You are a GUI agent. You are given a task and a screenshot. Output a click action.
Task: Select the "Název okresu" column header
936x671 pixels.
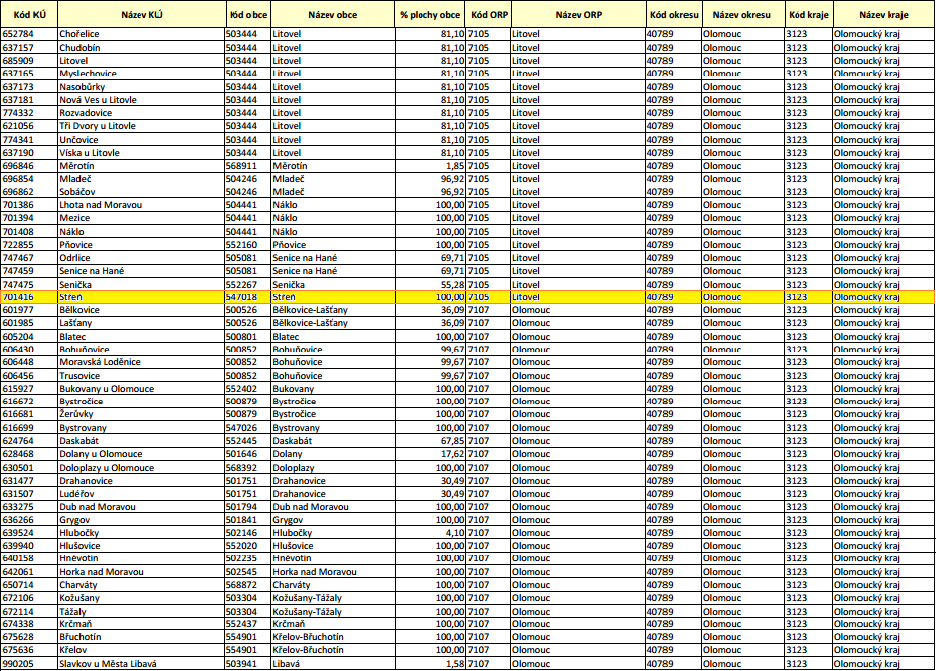[743, 15]
